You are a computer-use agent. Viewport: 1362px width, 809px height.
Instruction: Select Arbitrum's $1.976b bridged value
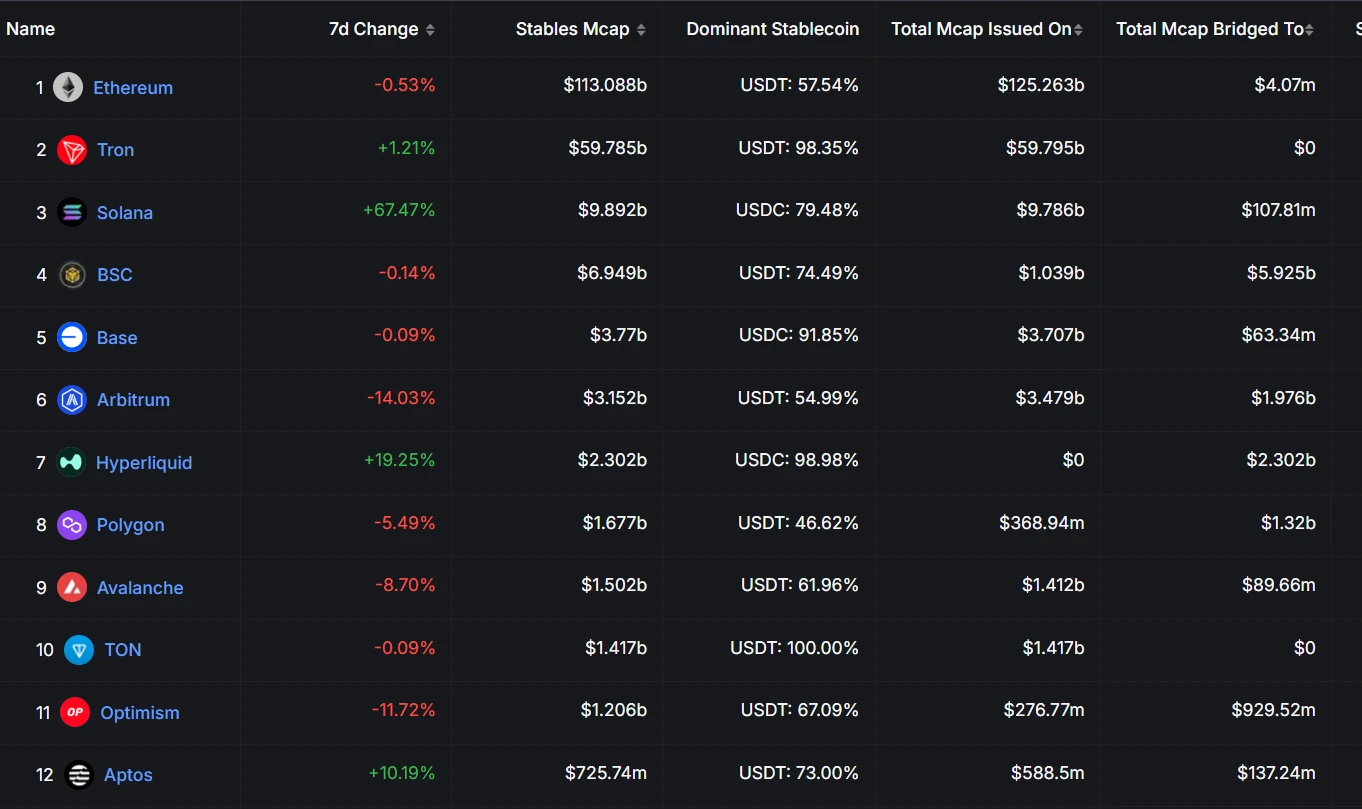pyautogui.click(x=1283, y=398)
